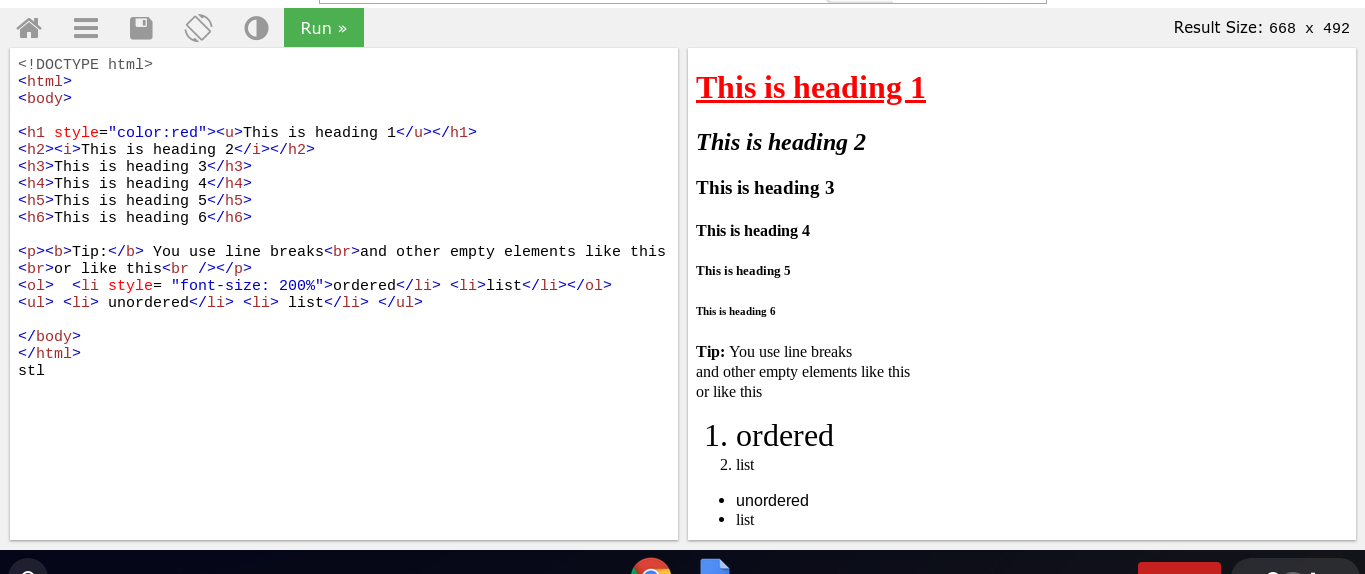Change orientation with the rotate icon
The height and width of the screenshot is (574, 1365).
click(198, 28)
